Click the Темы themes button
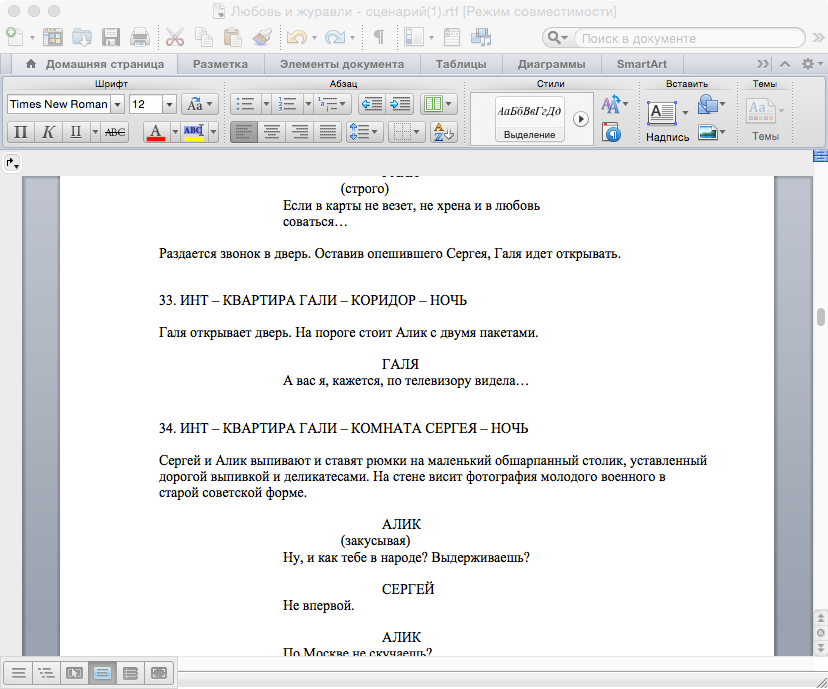This screenshot has width=828, height=689. [x=765, y=119]
